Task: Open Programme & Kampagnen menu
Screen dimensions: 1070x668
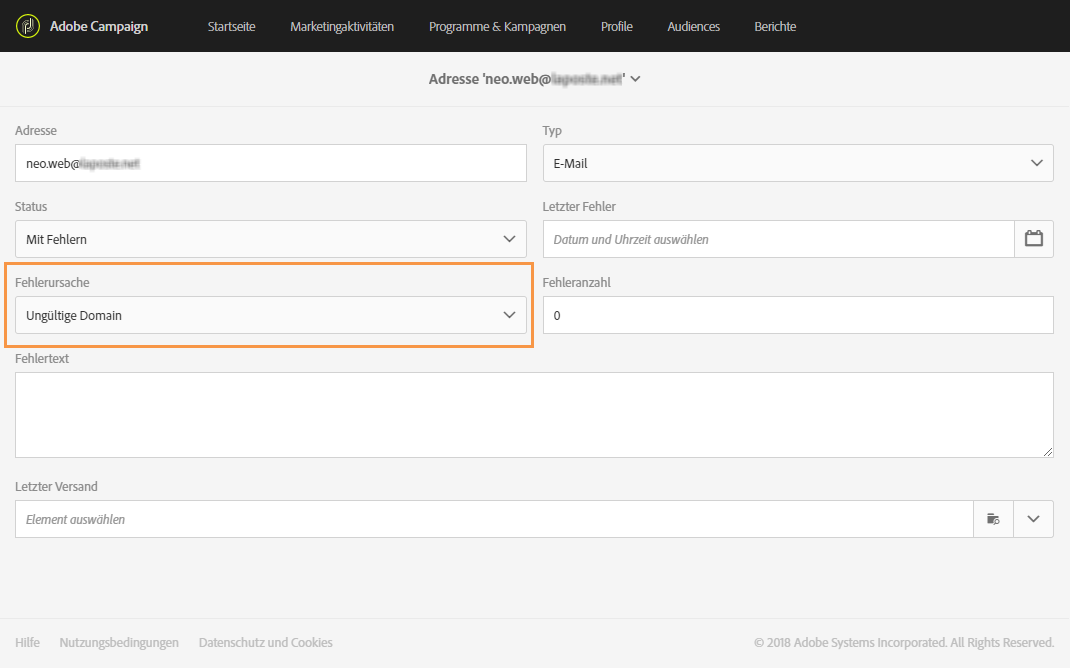Action: pos(497,26)
